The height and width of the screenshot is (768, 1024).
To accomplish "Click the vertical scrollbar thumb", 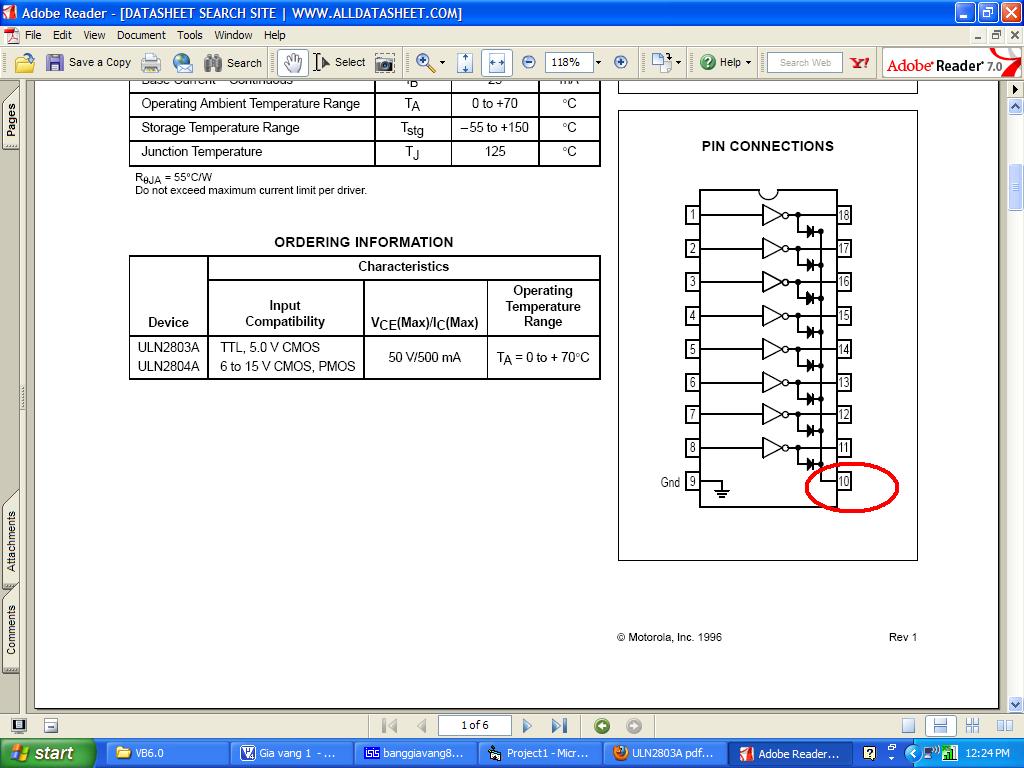I will tap(1015, 187).
